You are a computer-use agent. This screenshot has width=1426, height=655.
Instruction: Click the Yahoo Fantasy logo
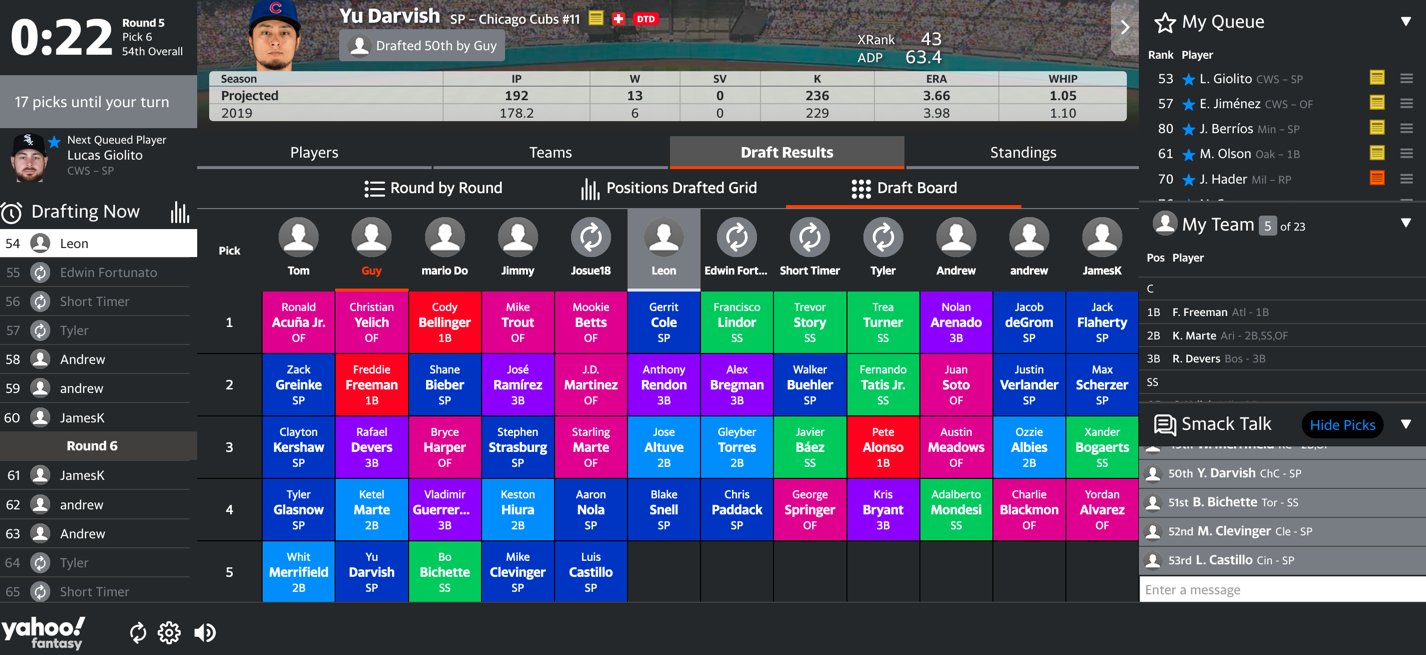coord(43,633)
